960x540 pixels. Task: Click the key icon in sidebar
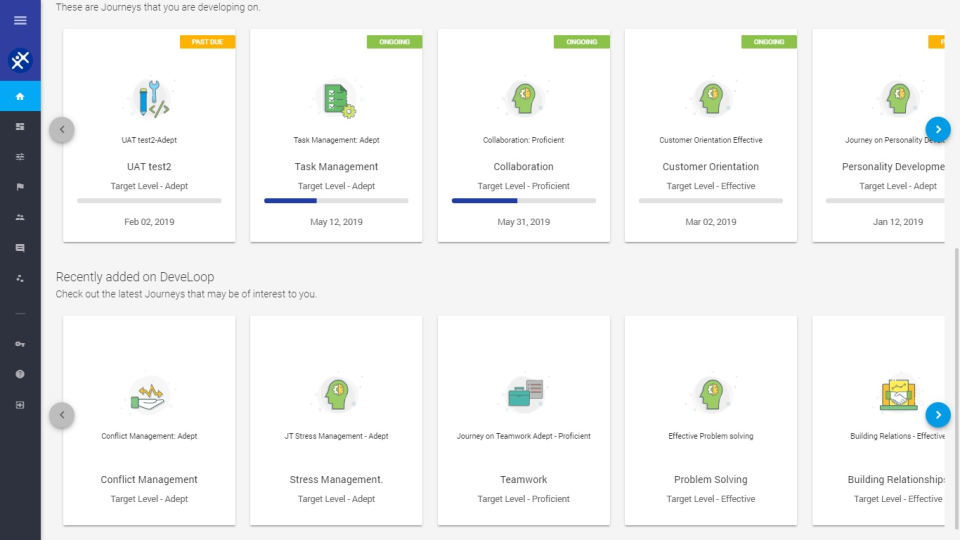point(20,344)
